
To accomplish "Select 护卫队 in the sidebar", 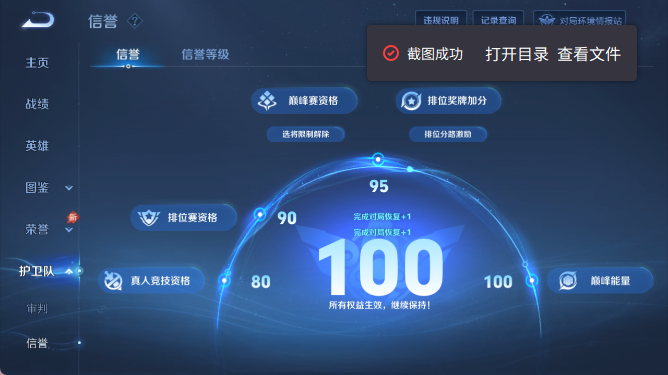I will click(x=37, y=271).
